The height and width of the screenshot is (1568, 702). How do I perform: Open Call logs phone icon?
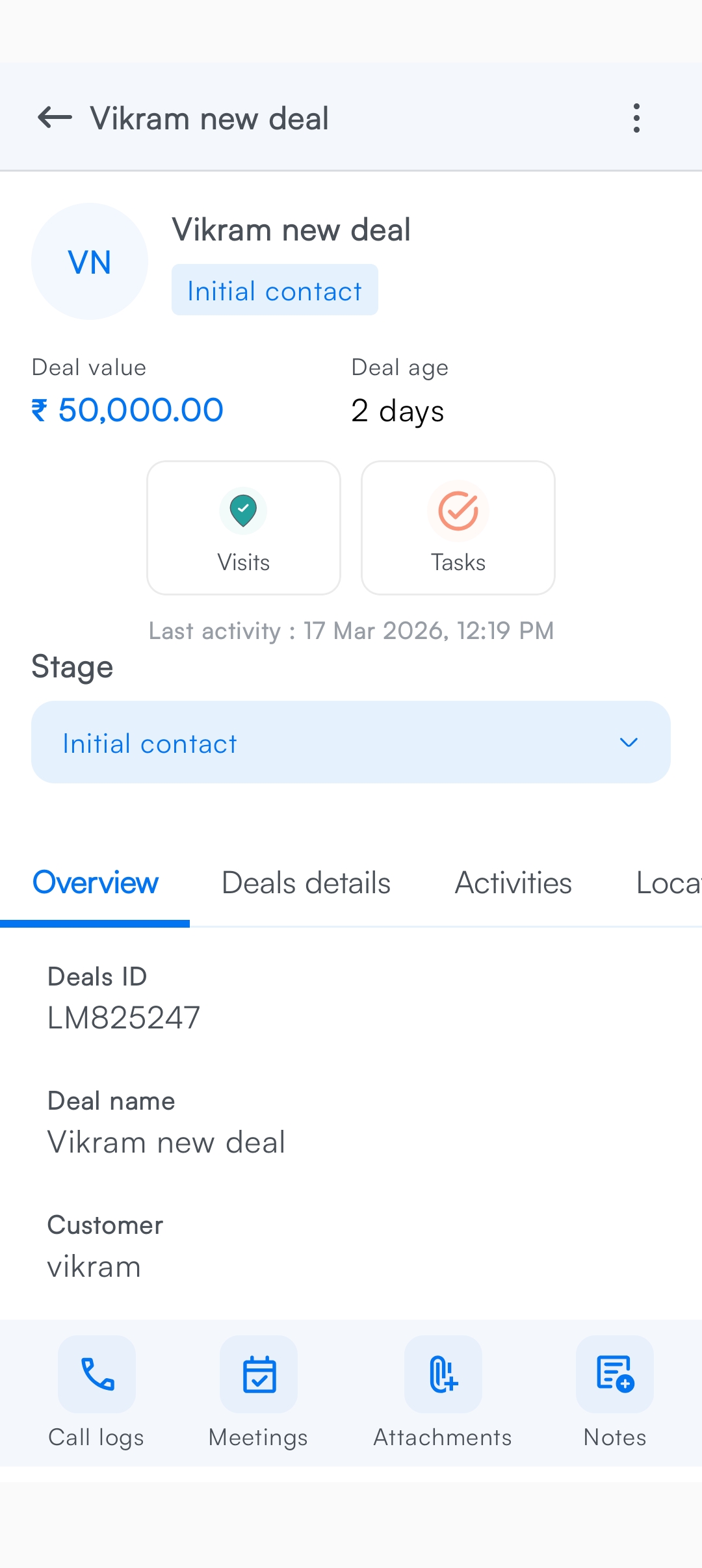[97, 1374]
